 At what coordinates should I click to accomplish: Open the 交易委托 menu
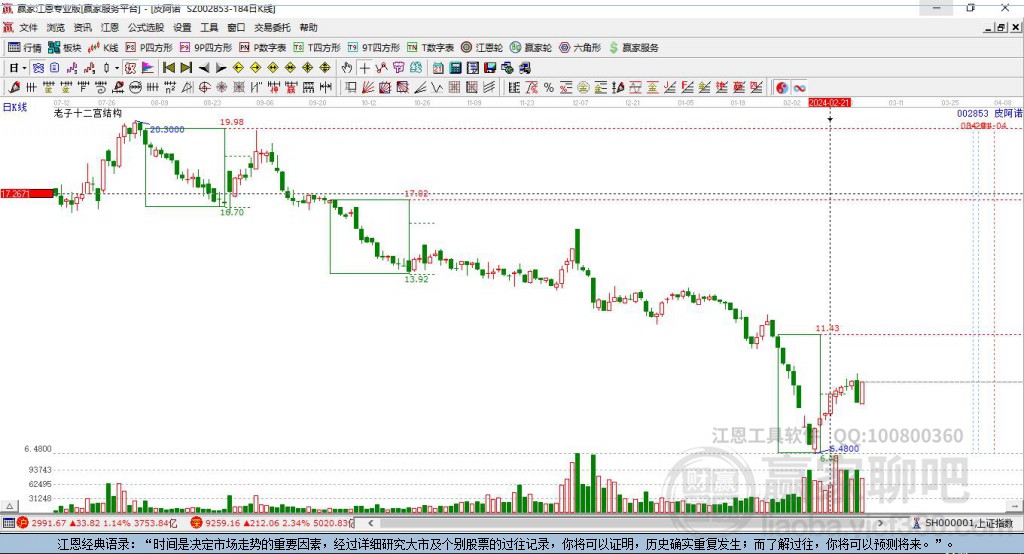[272, 27]
